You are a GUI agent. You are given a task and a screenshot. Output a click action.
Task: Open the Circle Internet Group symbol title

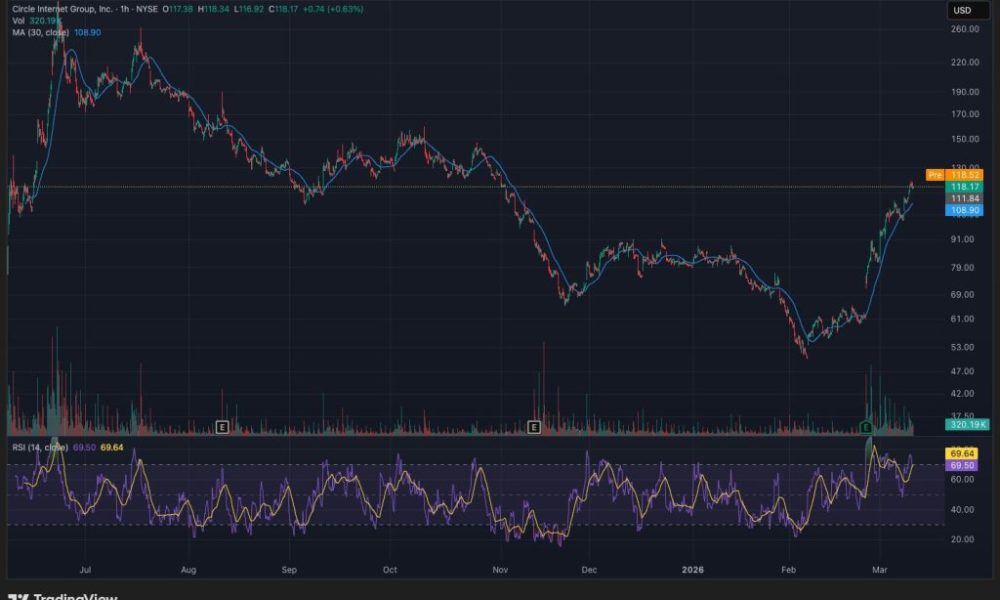62,9
